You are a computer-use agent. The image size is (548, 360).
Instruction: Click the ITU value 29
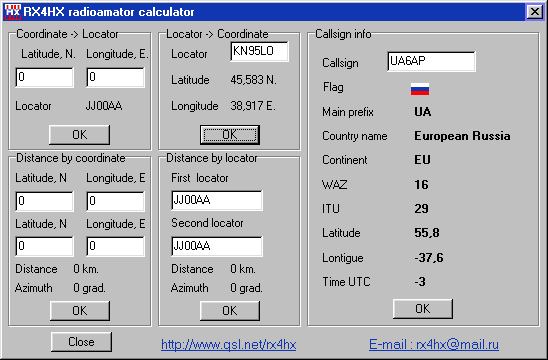(421, 209)
